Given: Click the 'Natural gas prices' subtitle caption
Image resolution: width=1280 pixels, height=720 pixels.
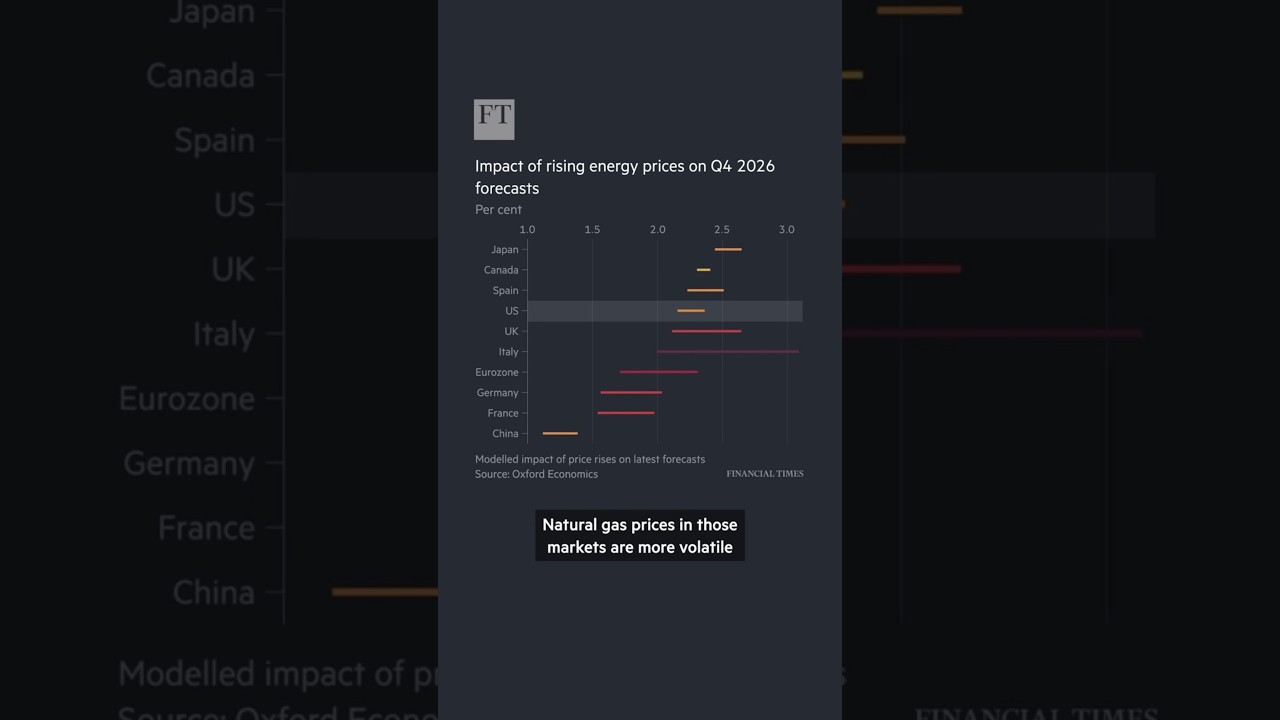Looking at the screenshot, I should (x=640, y=536).
